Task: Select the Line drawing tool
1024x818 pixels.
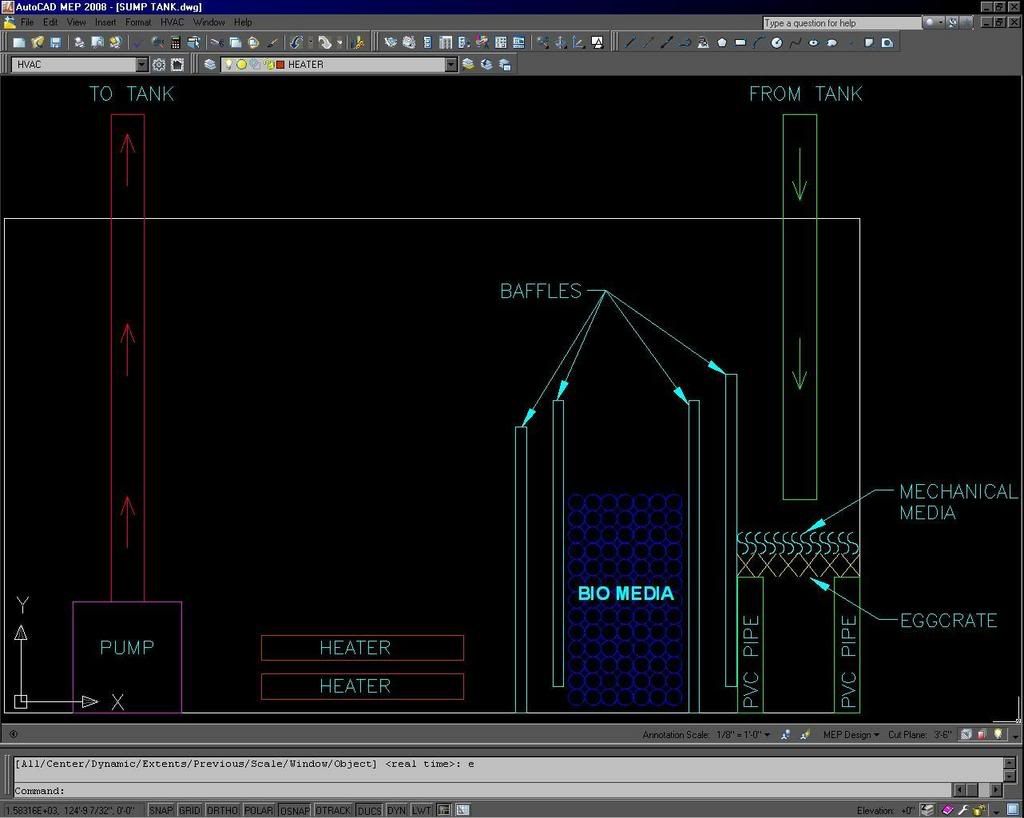Action: coord(630,42)
